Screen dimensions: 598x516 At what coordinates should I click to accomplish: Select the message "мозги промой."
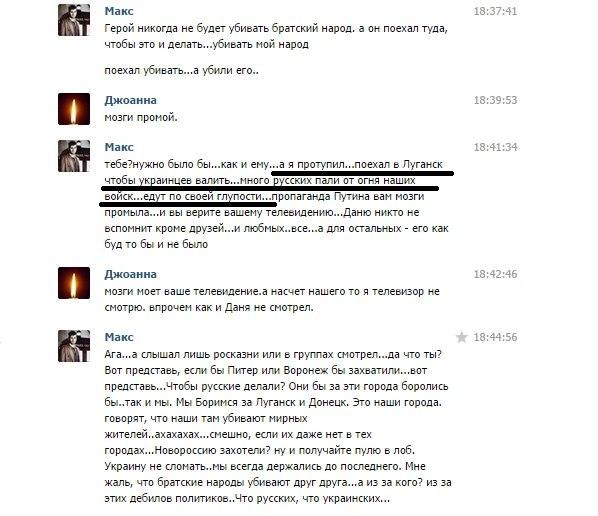click(x=141, y=117)
